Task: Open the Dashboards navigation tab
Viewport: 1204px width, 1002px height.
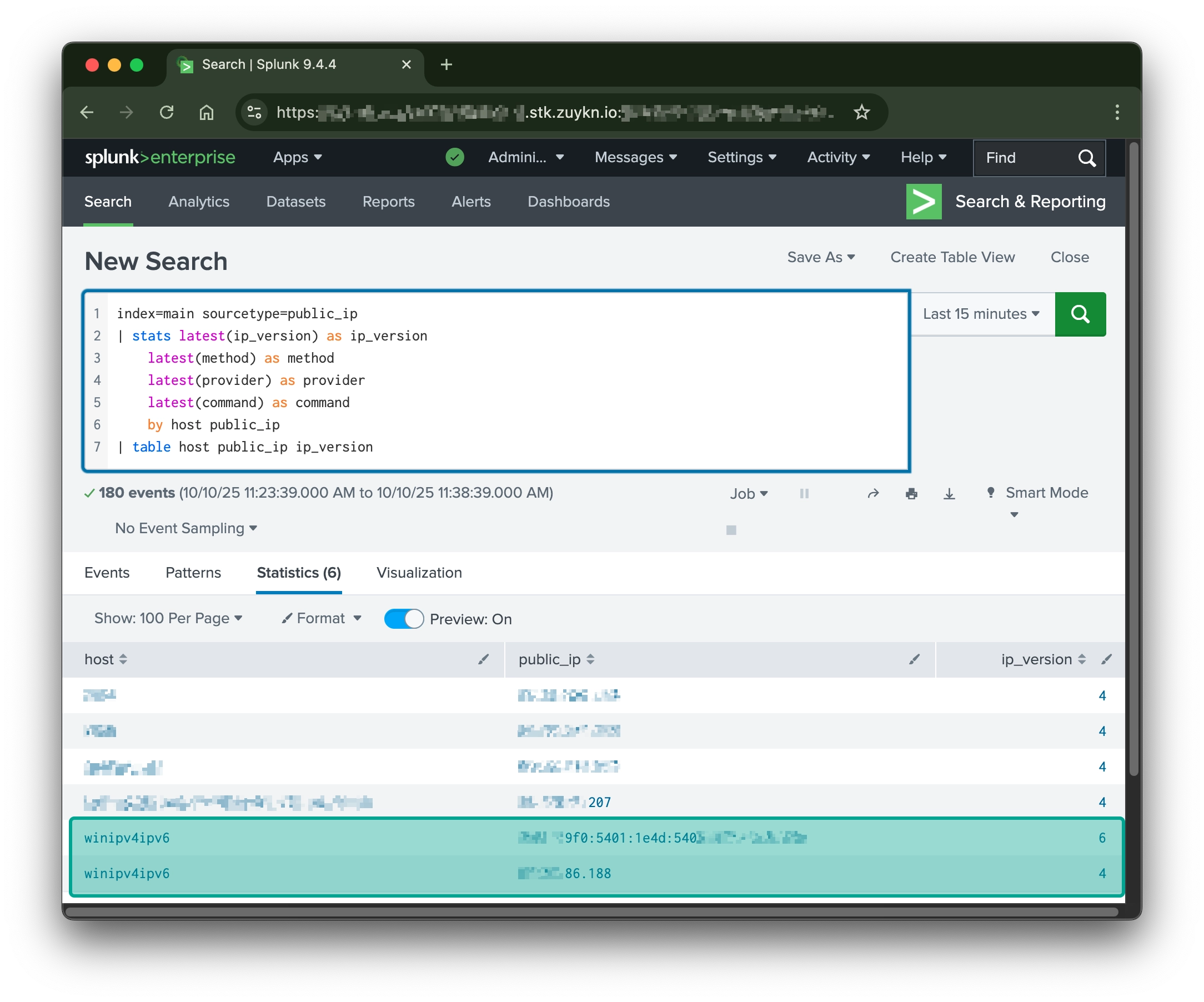Action: coord(568,201)
